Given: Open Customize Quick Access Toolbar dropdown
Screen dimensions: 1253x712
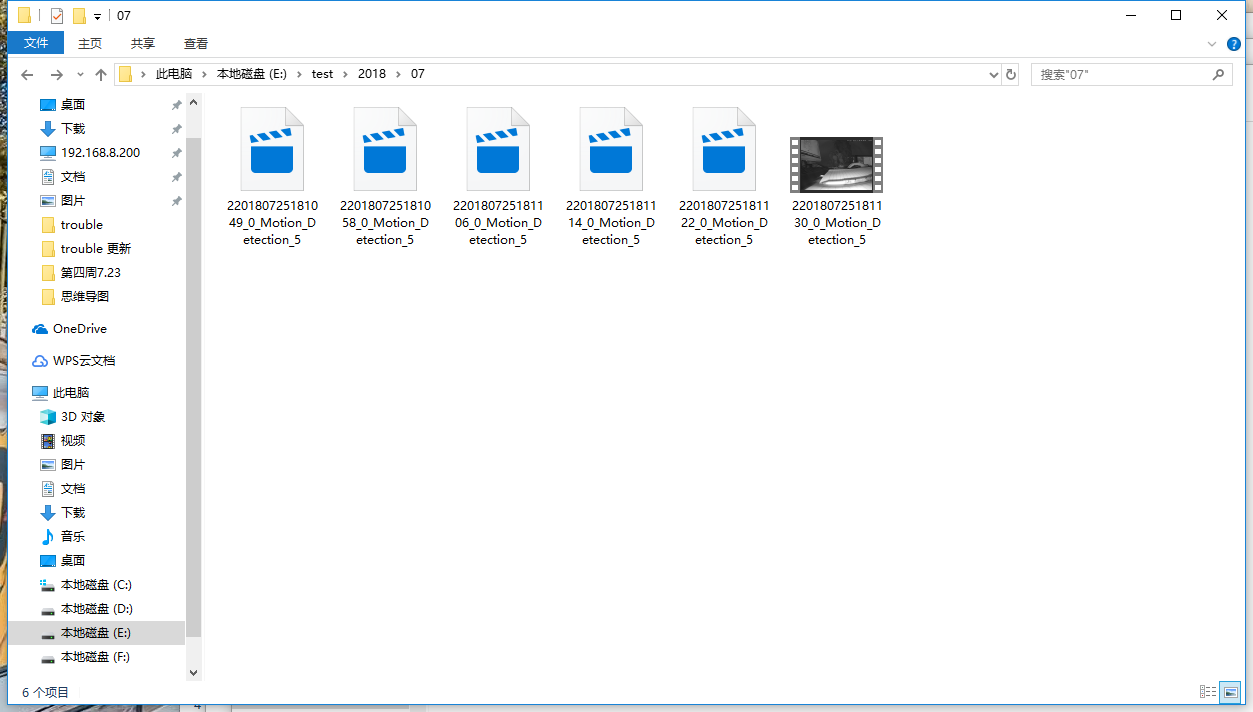Looking at the screenshot, I should tap(97, 17).
